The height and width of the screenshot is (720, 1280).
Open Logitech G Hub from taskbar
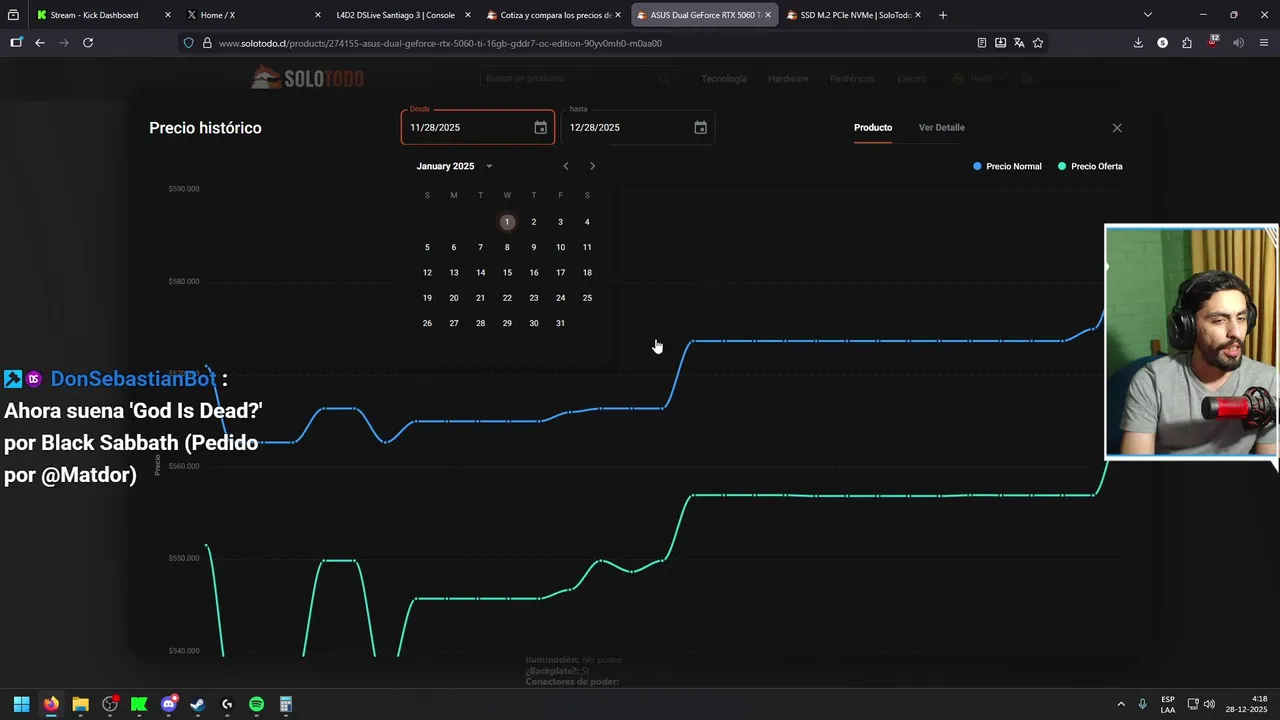point(227,704)
